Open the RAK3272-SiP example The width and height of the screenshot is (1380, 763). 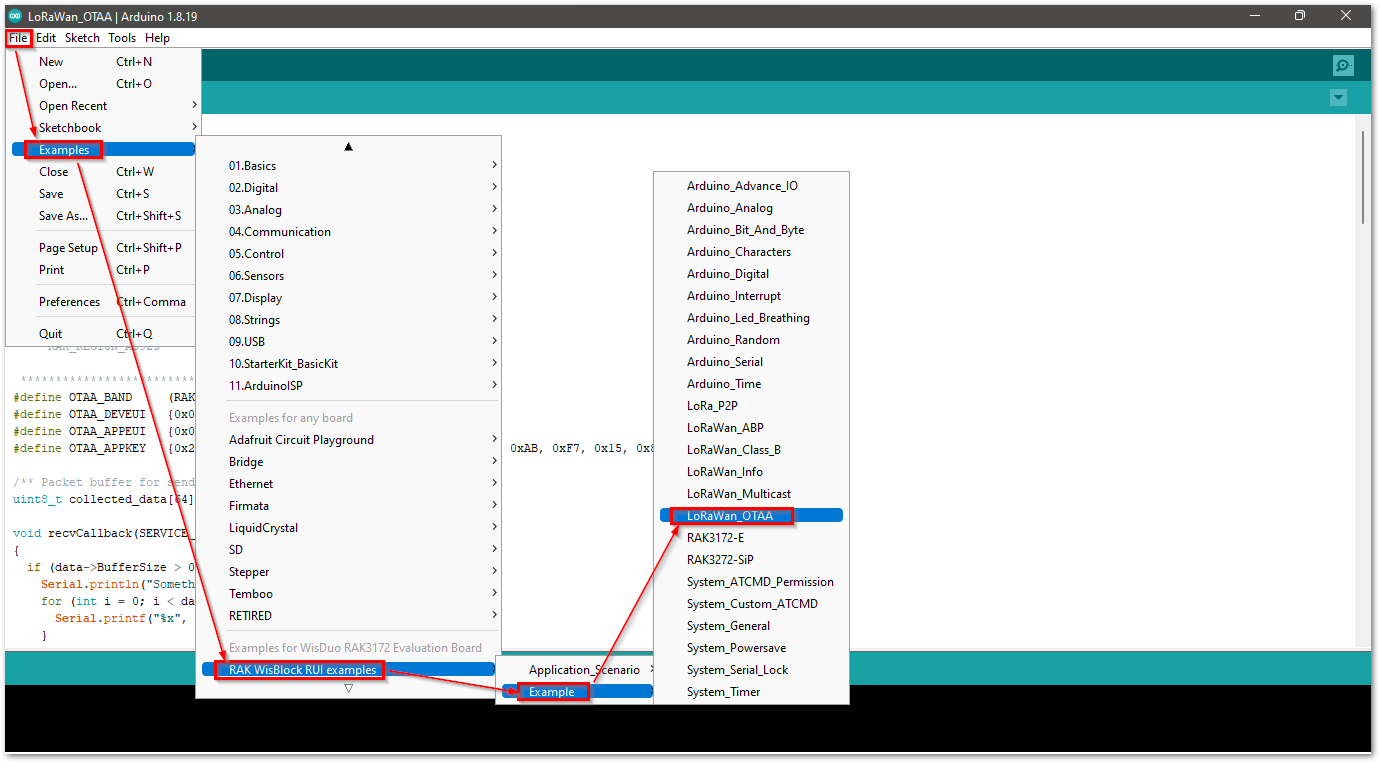[751, 560]
